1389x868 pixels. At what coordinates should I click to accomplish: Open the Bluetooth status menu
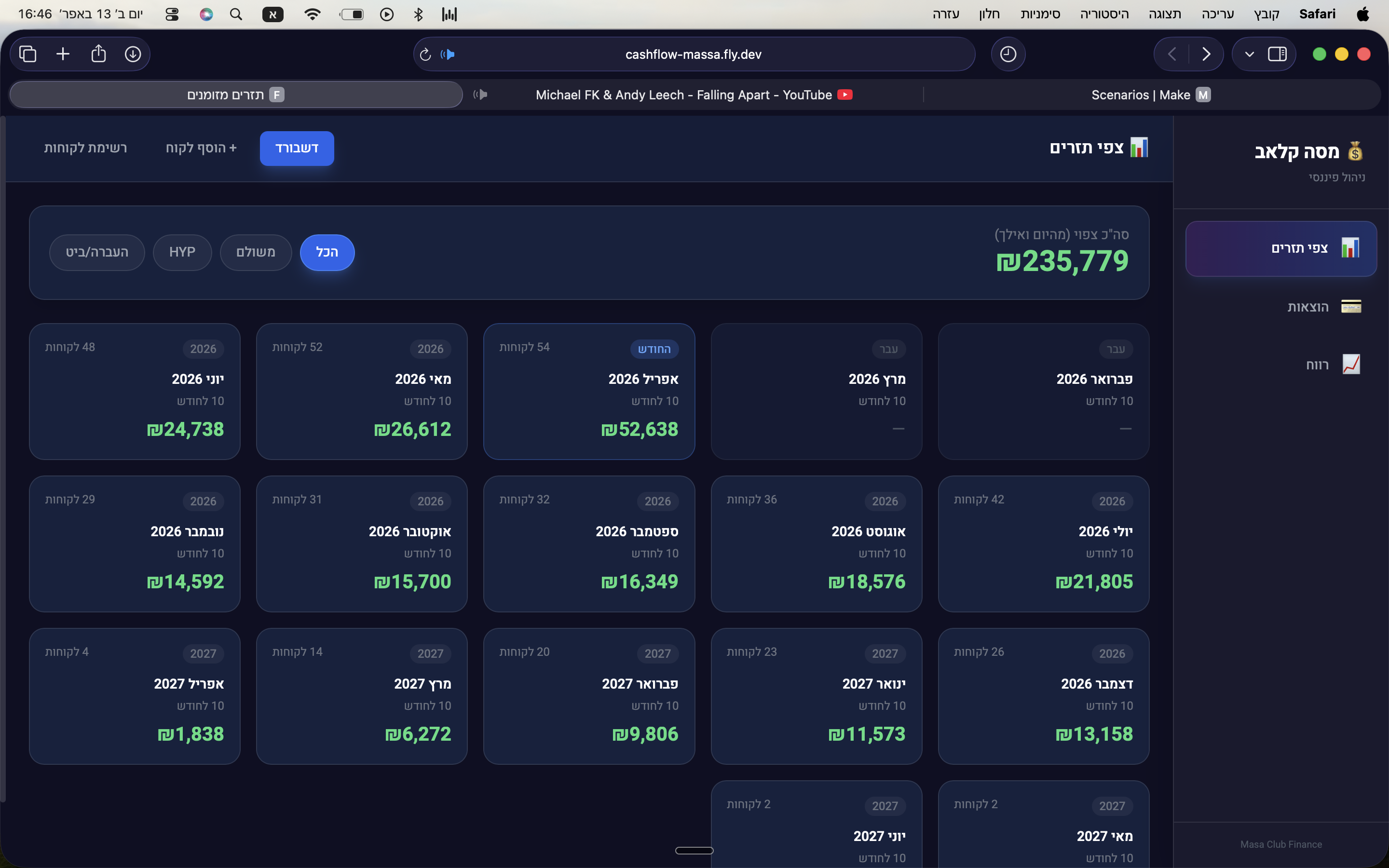coord(419,14)
